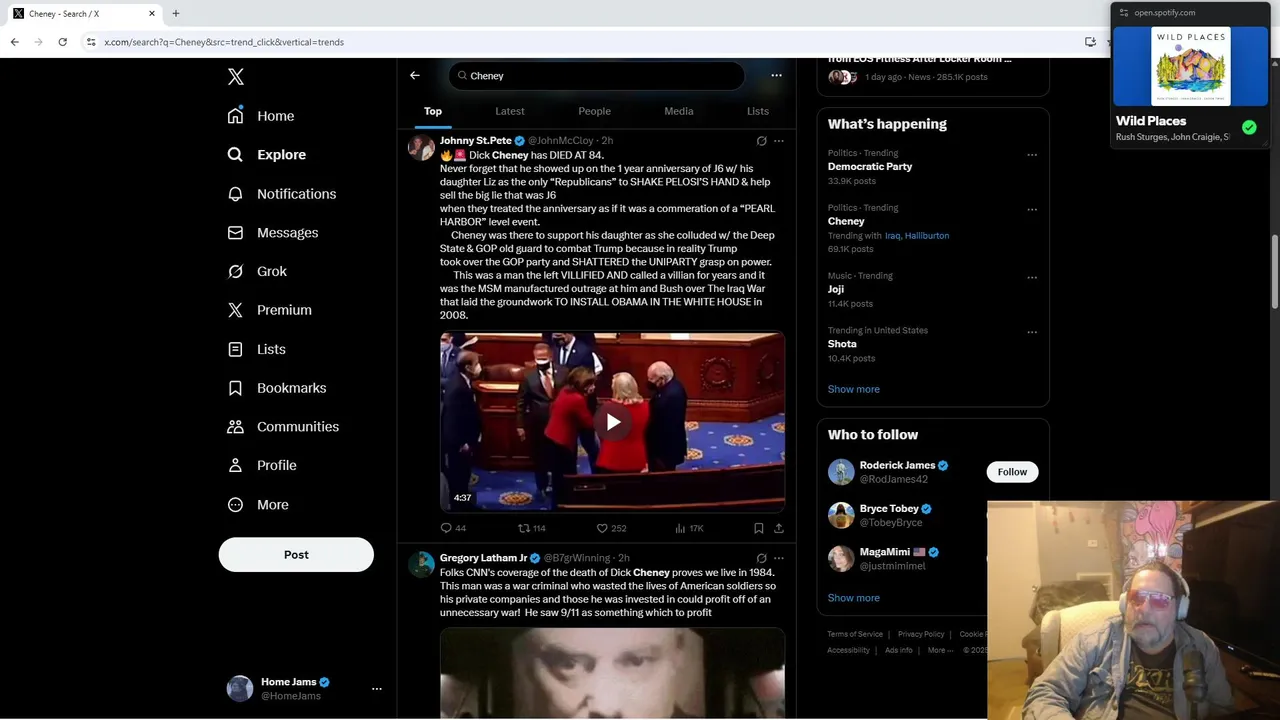This screenshot has height=720, width=1280.
Task: Click the Profile sidebar icon
Action: [x=235, y=465]
